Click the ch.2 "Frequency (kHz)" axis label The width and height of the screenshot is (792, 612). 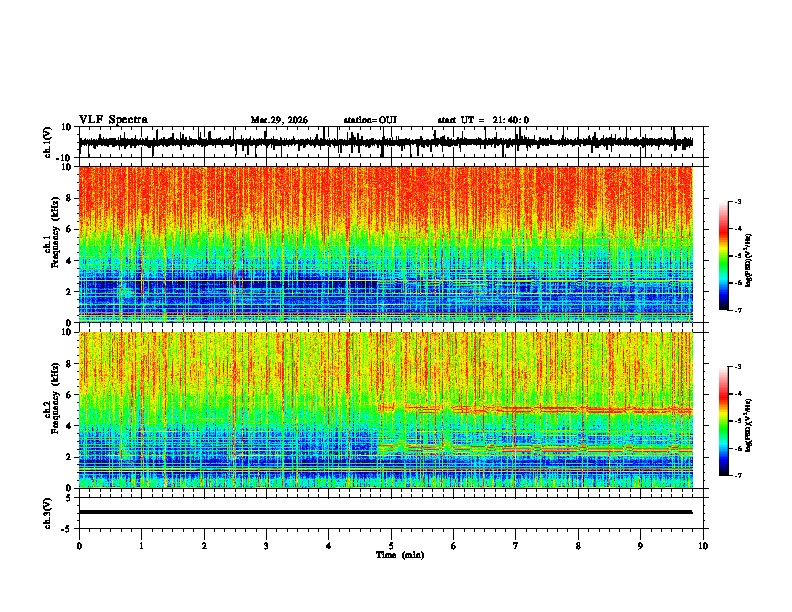pyautogui.click(x=56, y=398)
